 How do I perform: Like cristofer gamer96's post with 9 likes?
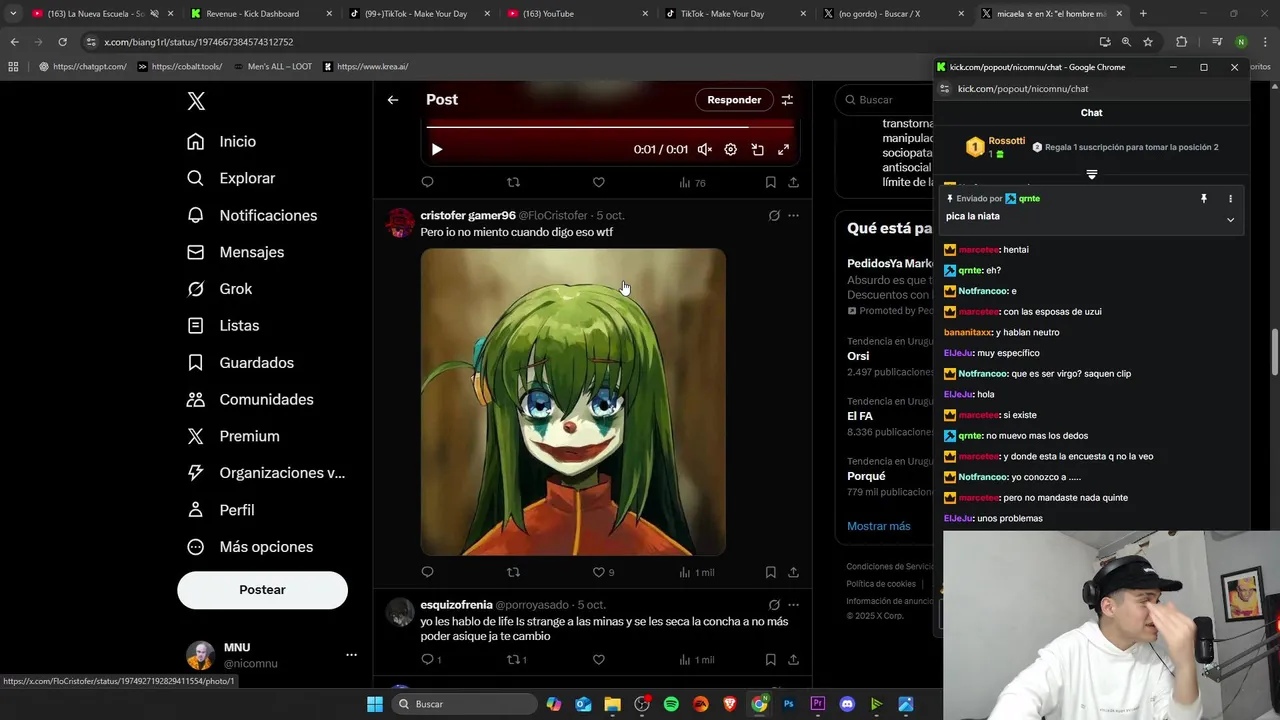click(603, 572)
